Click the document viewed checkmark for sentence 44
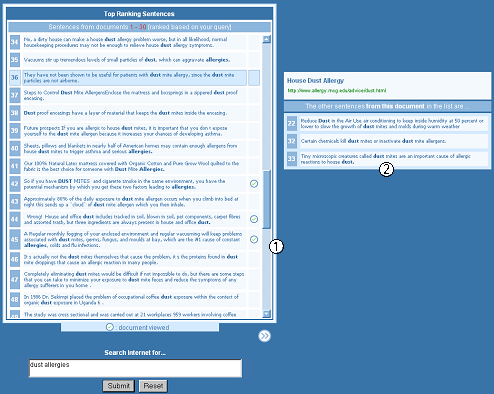The image size is (494, 394). click(254, 219)
